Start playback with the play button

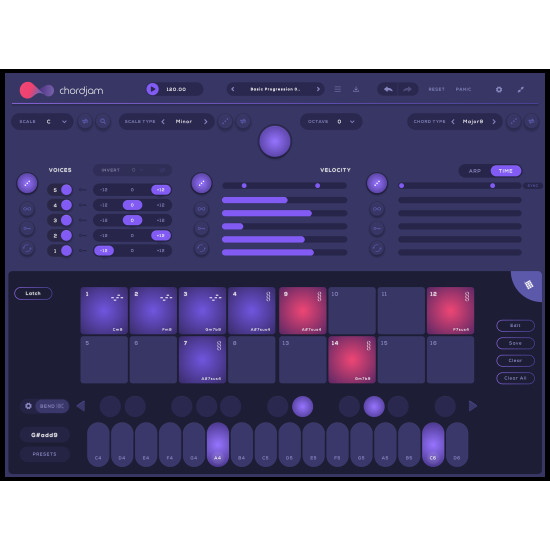click(x=152, y=89)
